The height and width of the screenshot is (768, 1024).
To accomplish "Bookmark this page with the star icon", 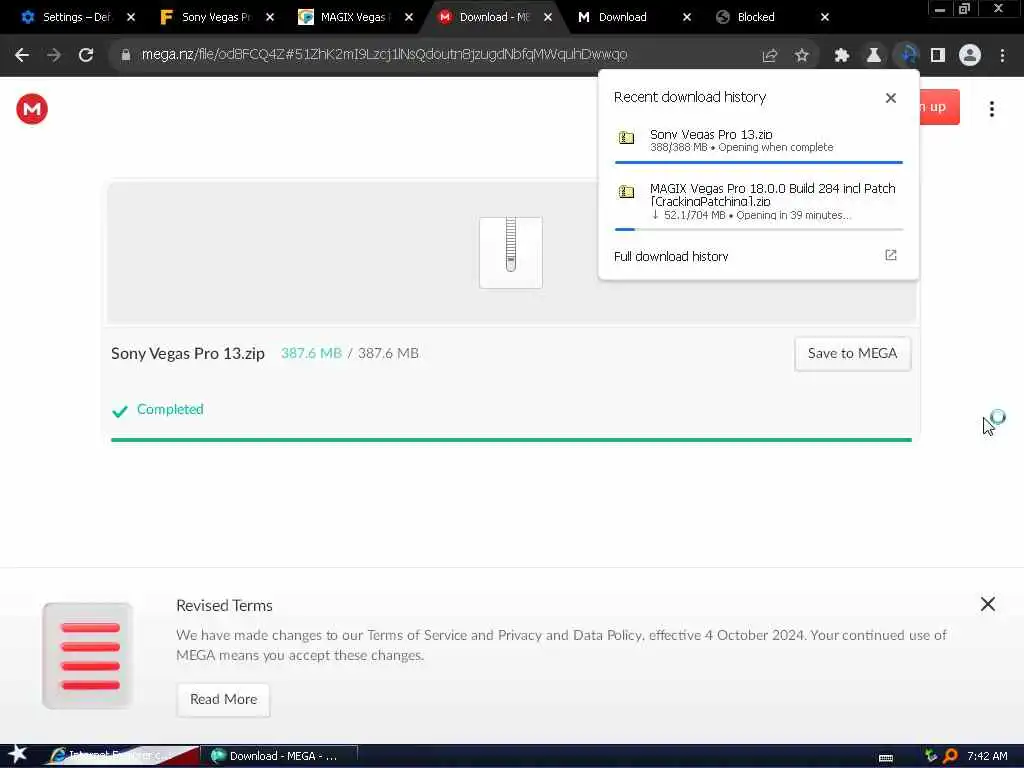I will [801, 56].
